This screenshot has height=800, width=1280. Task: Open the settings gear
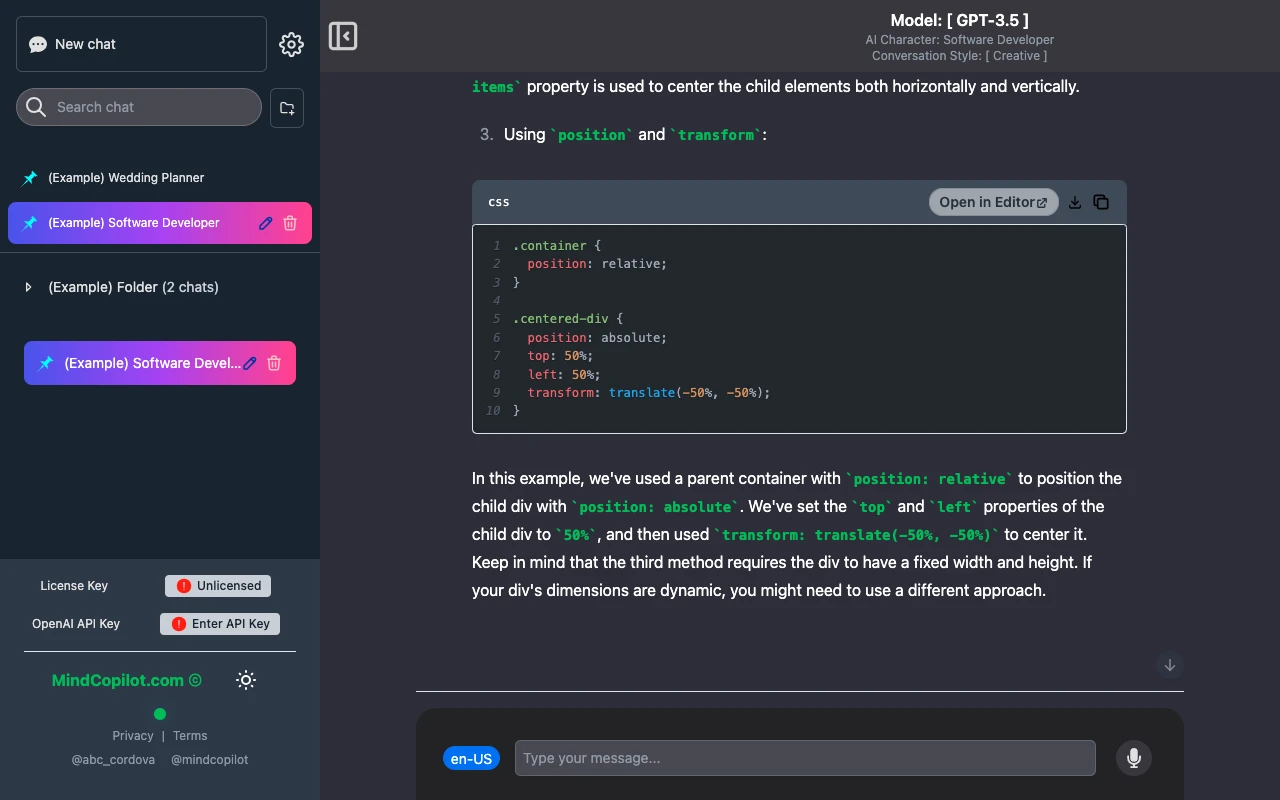pos(291,44)
